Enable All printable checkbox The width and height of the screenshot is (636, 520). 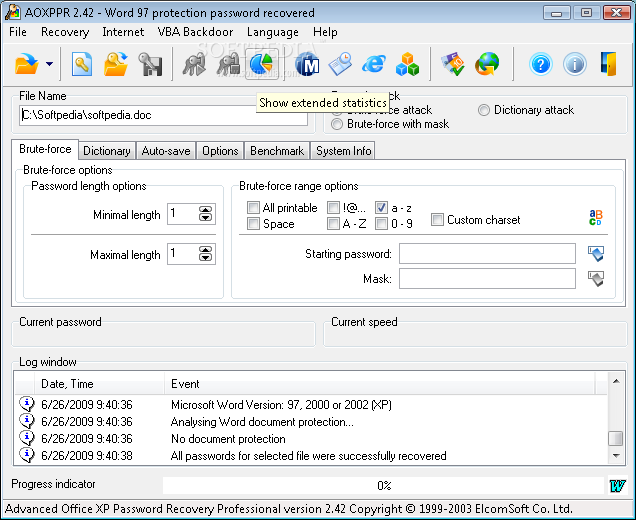coord(253,208)
